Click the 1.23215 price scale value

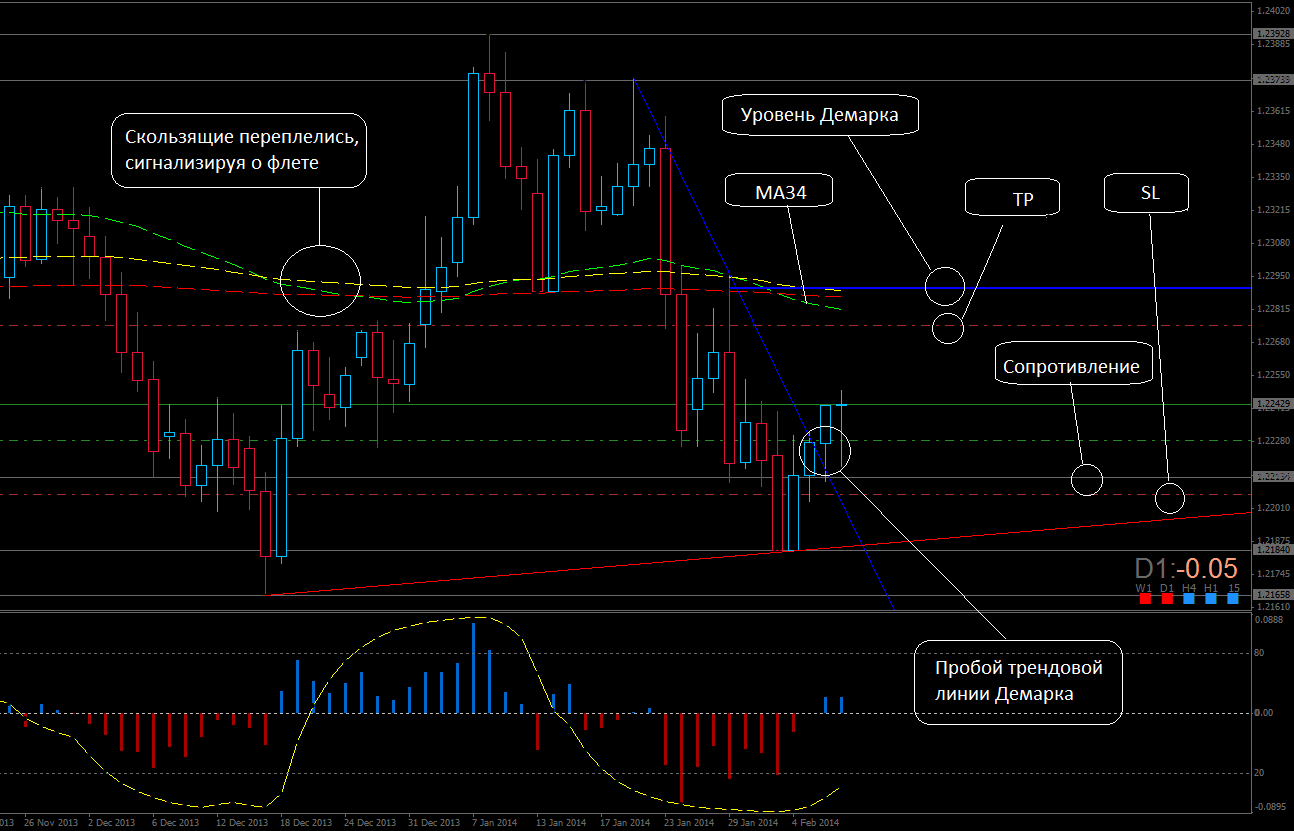[x=1273, y=210]
